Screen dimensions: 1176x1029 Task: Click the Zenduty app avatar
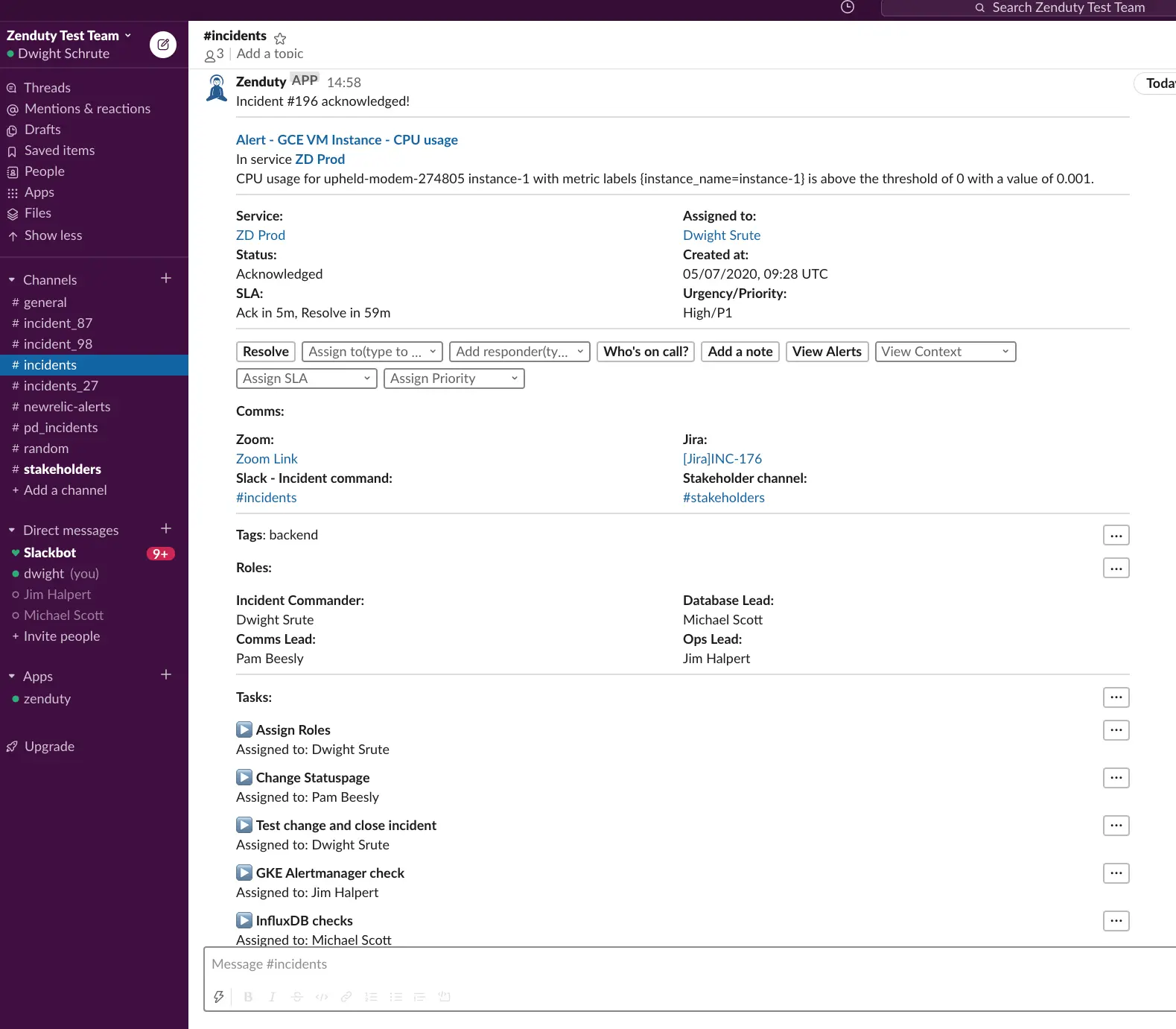(217, 89)
